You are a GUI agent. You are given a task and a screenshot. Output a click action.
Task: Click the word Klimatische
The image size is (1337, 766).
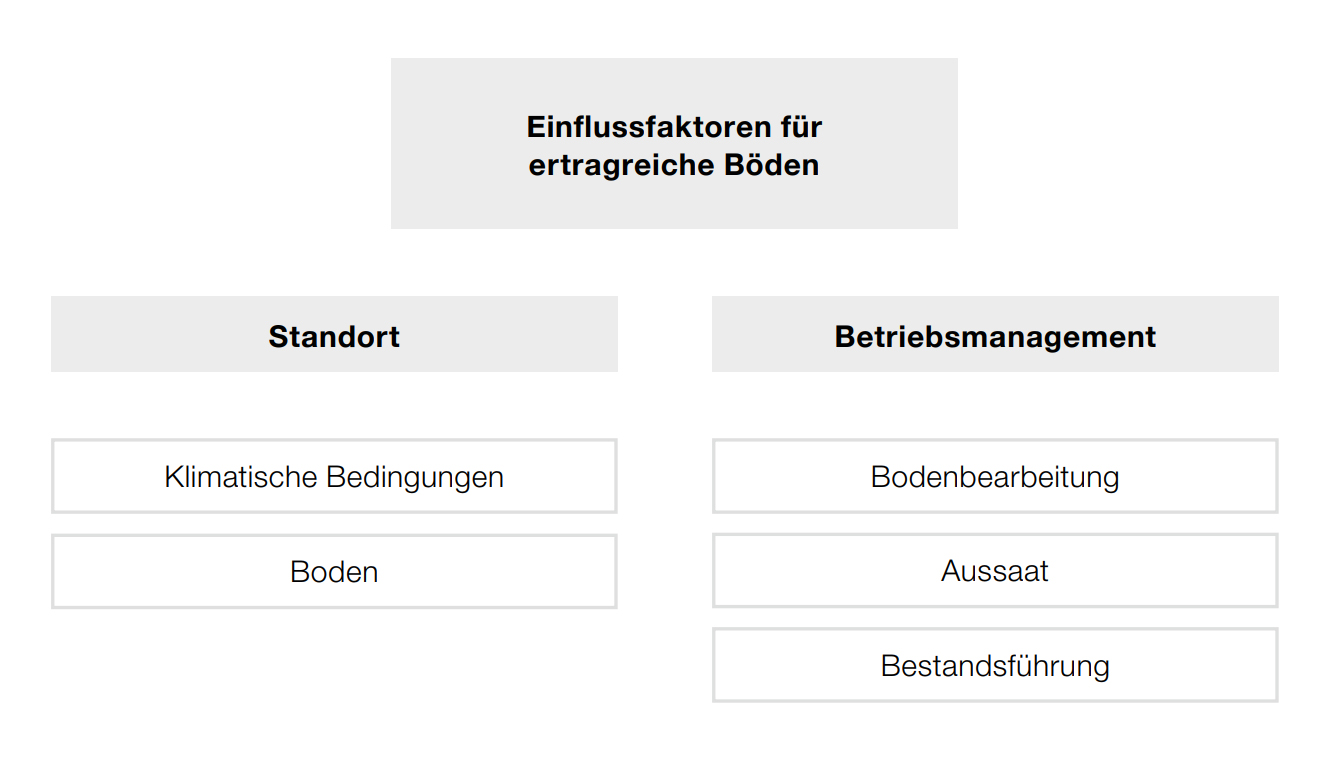(241, 476)
